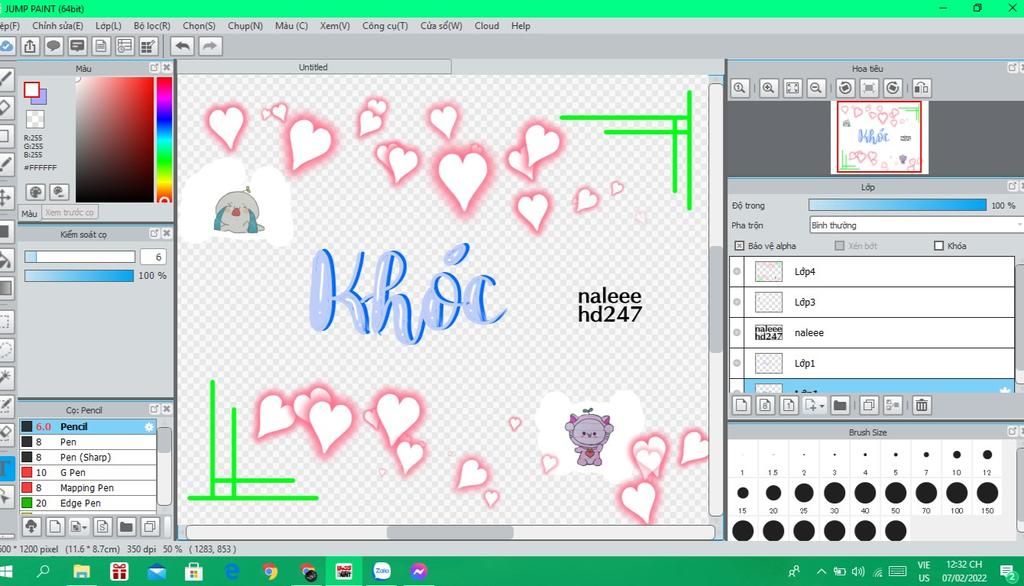1024x586 pixels.
Task: Open the Chọn(S) select menu
Action: pyautogui.click(x=199, y=25)
